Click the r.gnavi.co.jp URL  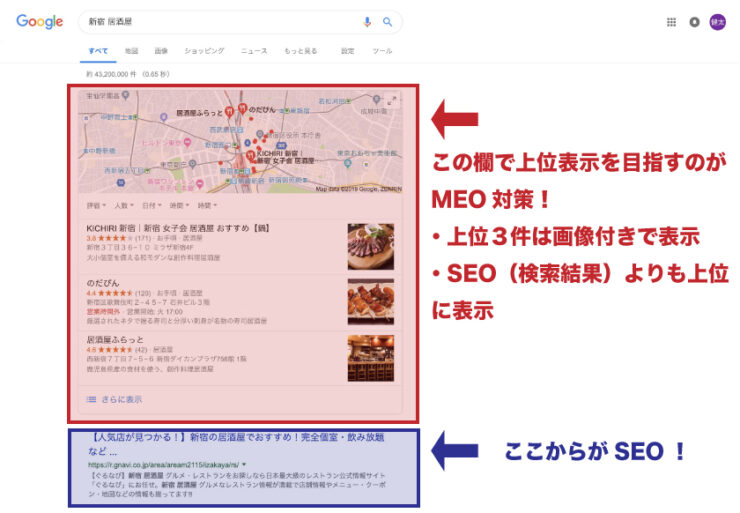pyautogui.click(x=164, y=464)
